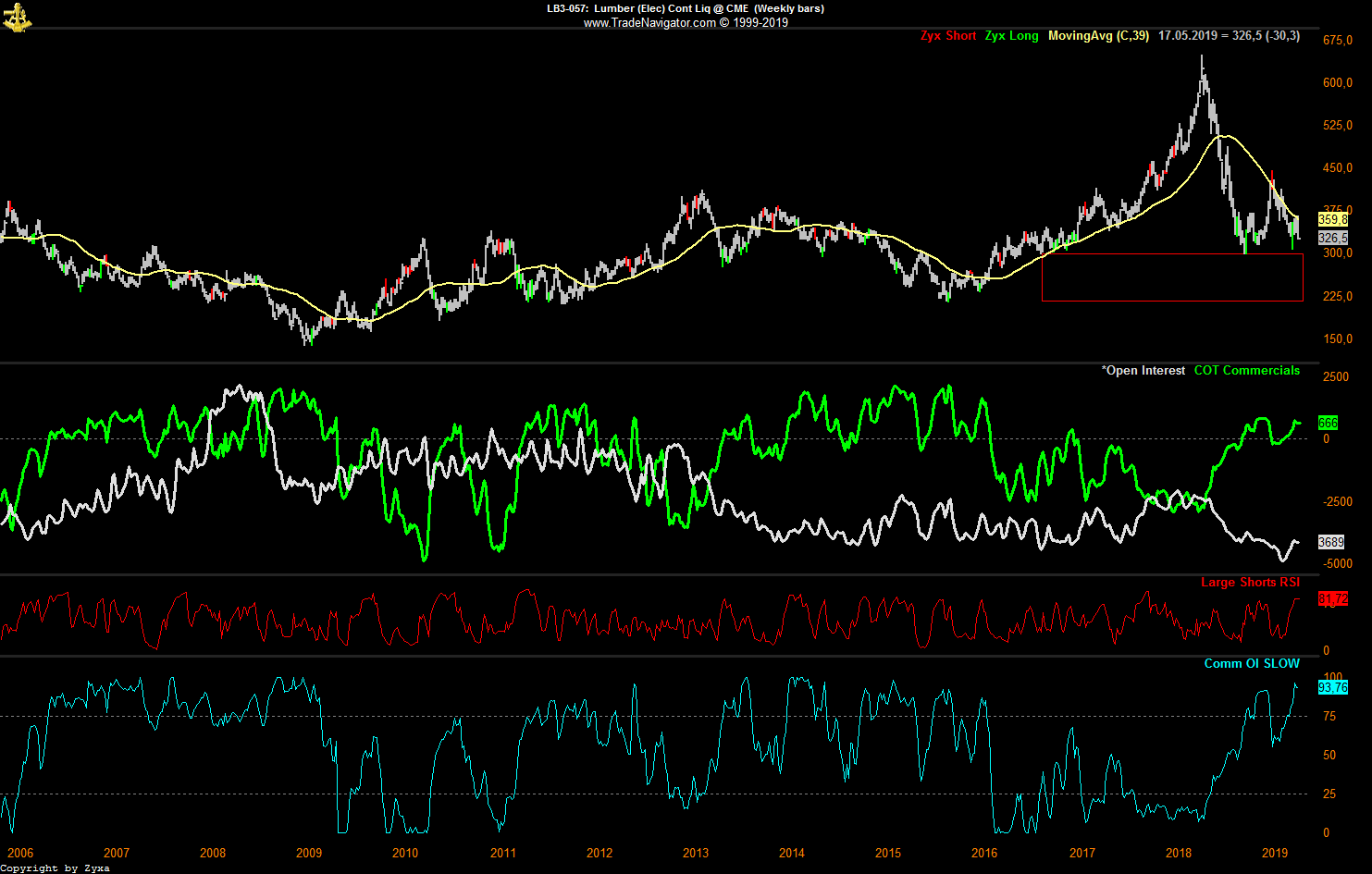Open the www.TradeNavigator.com link
This screenshot has height=874, width=1372.
pos(649,22)
